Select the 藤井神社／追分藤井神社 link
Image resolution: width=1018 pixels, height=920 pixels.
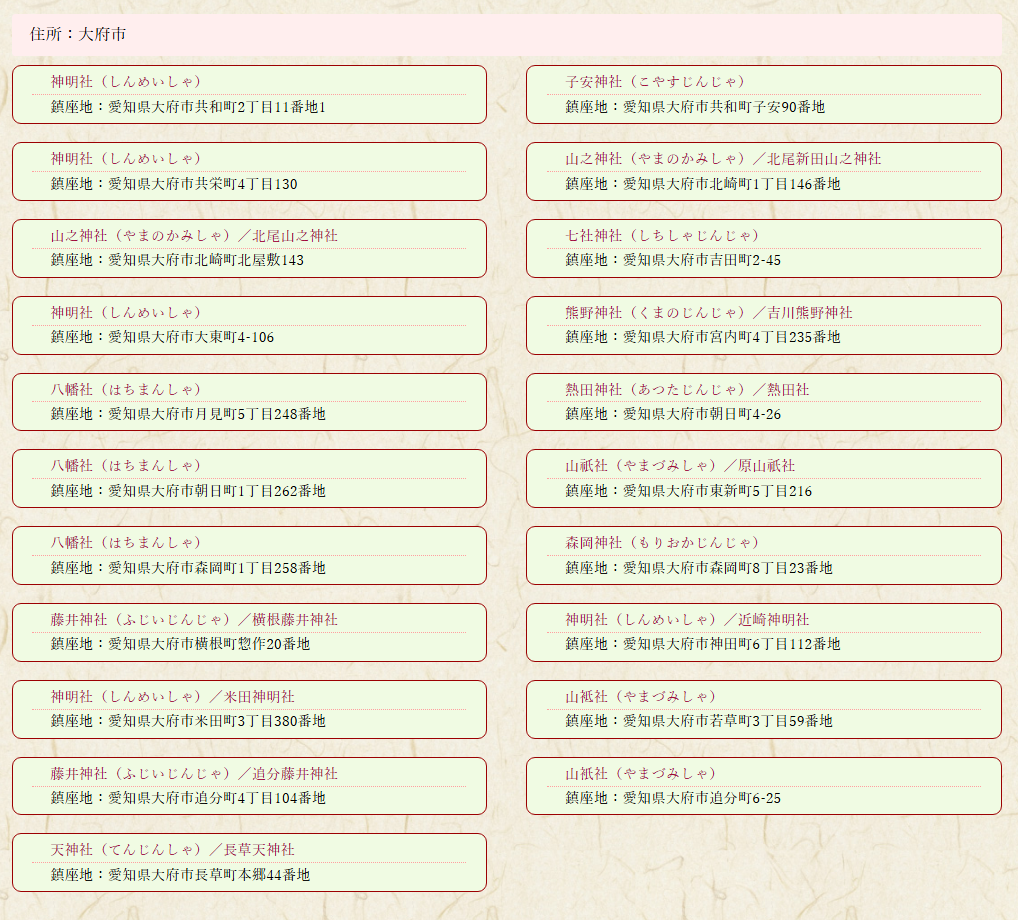click(x=194, y=774)
